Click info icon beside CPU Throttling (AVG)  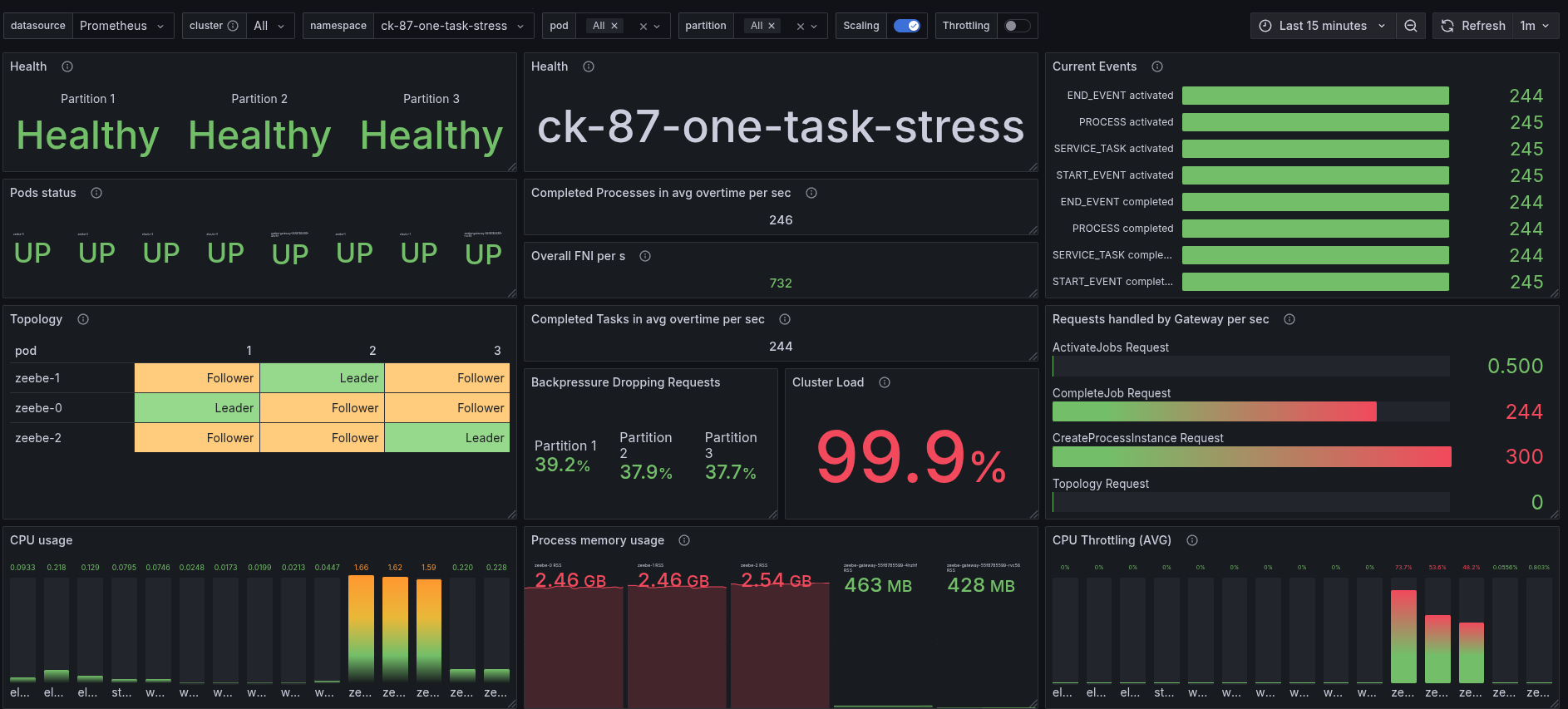point(1192,540)
